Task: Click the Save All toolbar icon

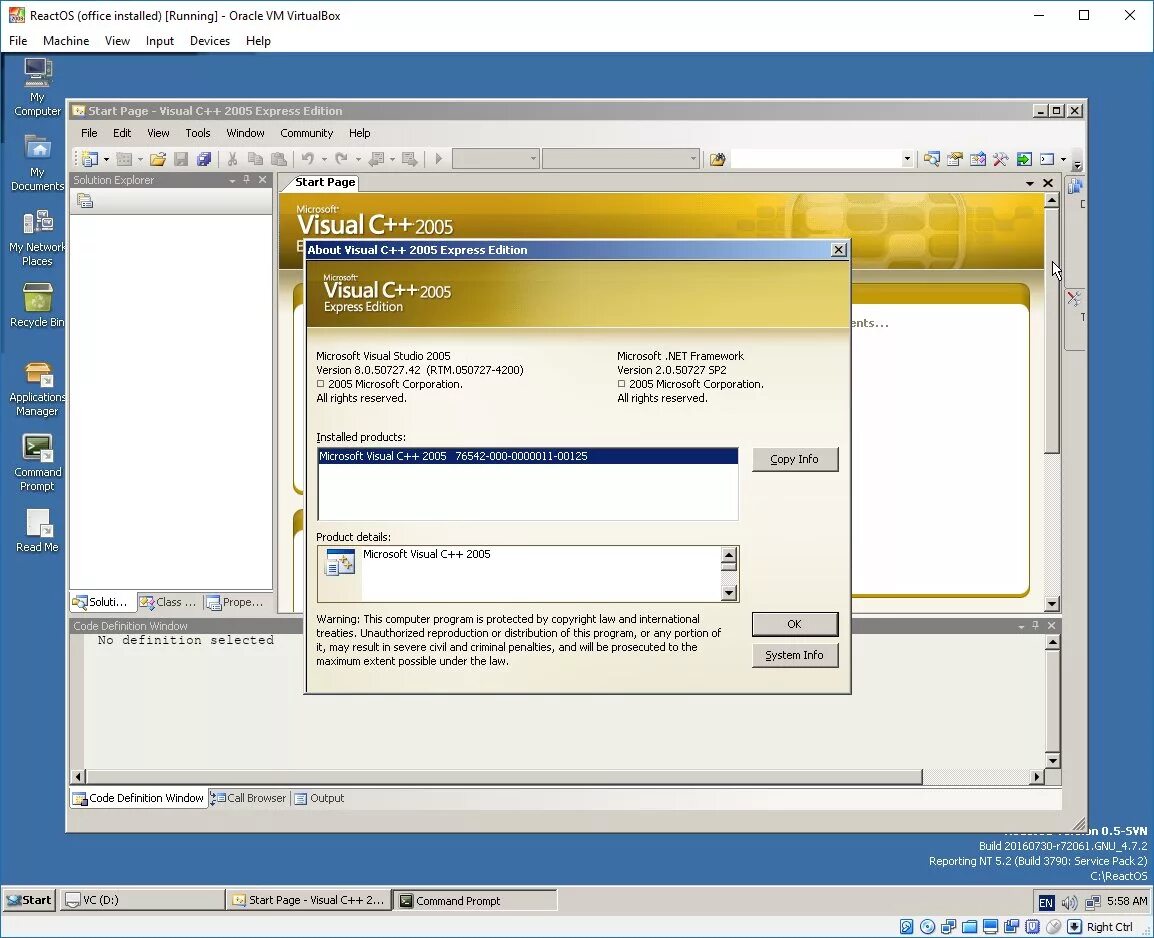Action: (x=204, y=159)
